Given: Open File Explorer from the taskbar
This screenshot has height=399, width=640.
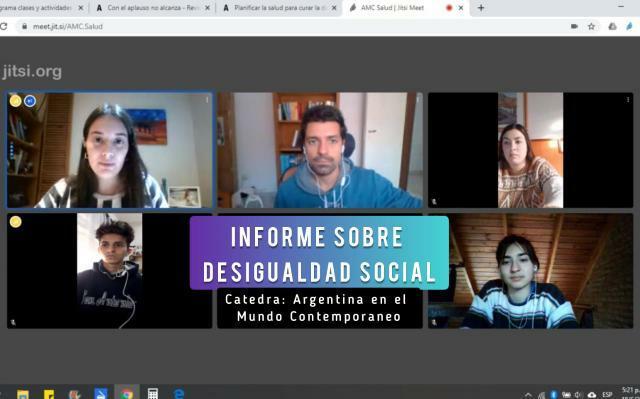Looking at the screenshot, I should coord(23,394).
